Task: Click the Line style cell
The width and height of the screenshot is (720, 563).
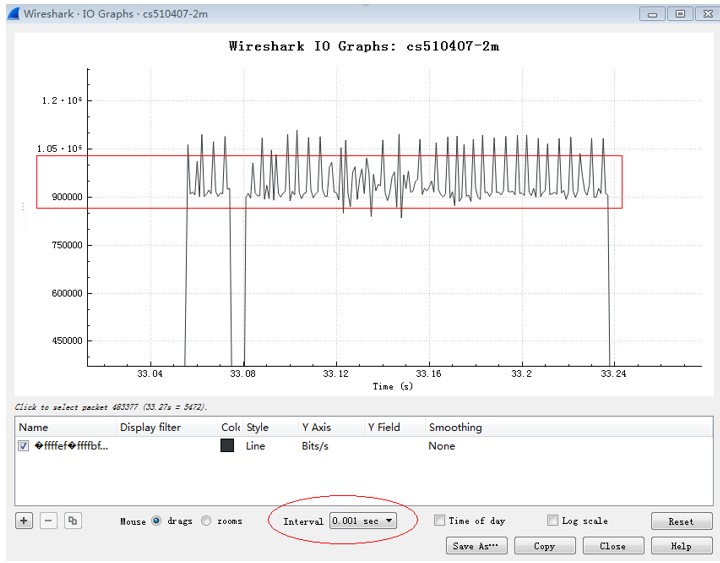Action: (255, 446)
